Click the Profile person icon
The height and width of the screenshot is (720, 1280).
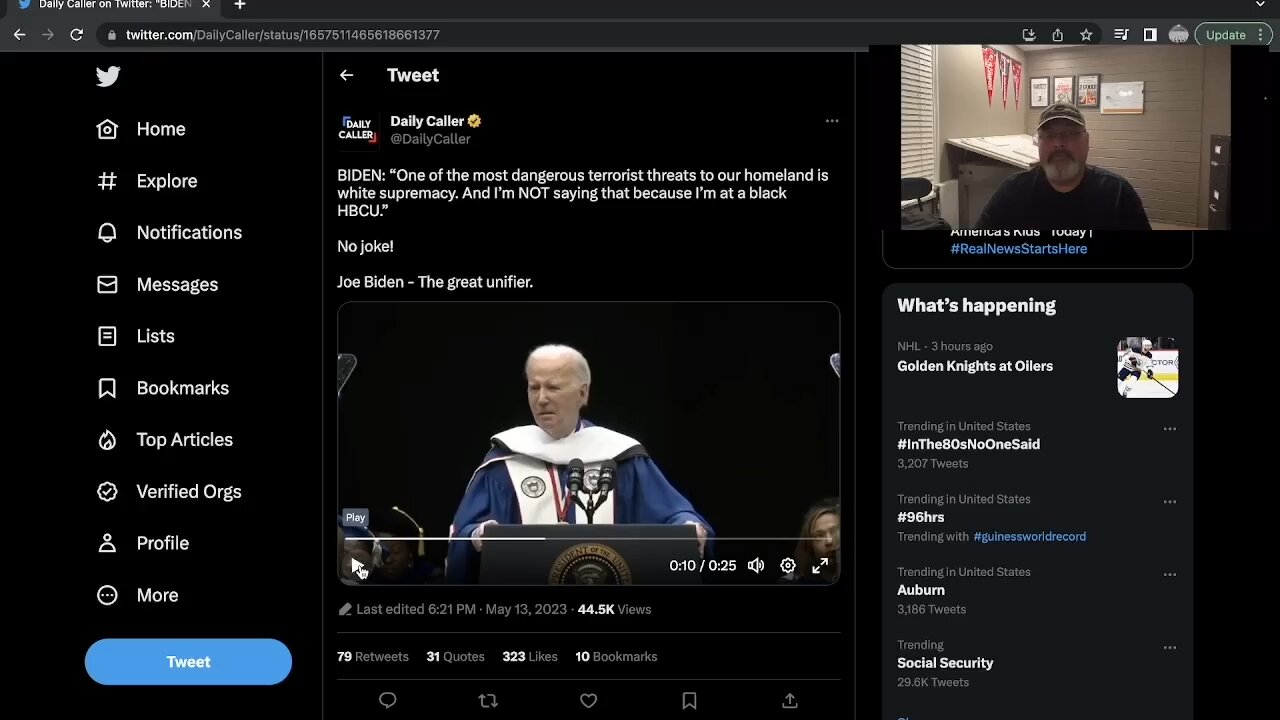tap(107, 543)
